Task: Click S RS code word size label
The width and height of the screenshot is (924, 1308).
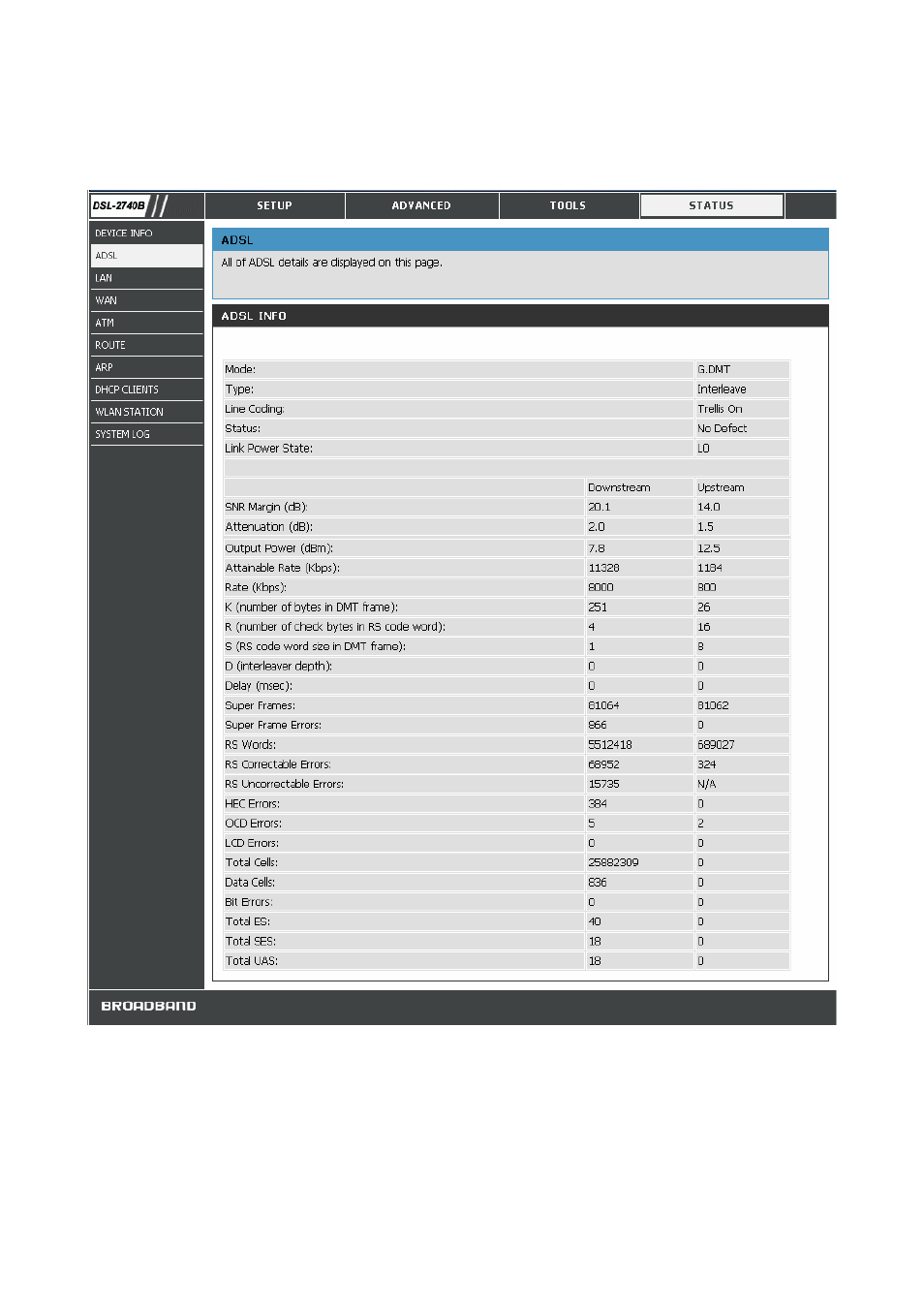Action: 315,646
